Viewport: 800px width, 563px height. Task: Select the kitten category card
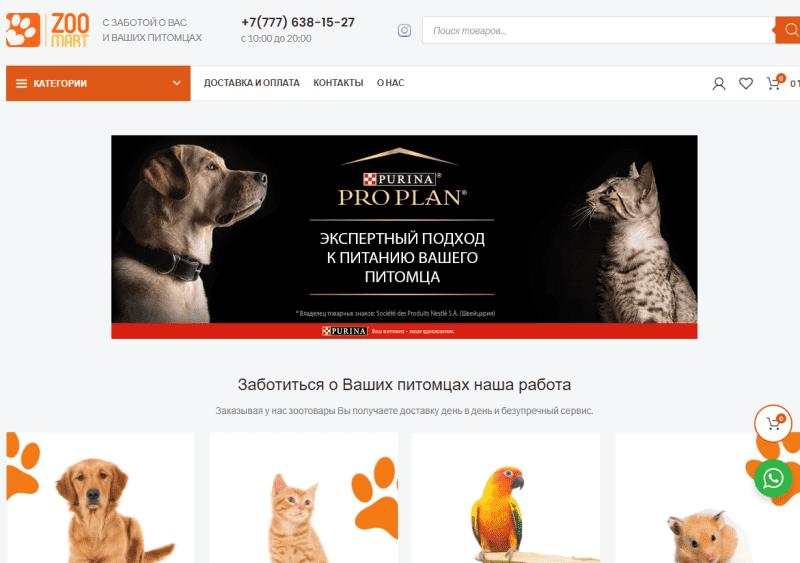(x=304, y=498)
